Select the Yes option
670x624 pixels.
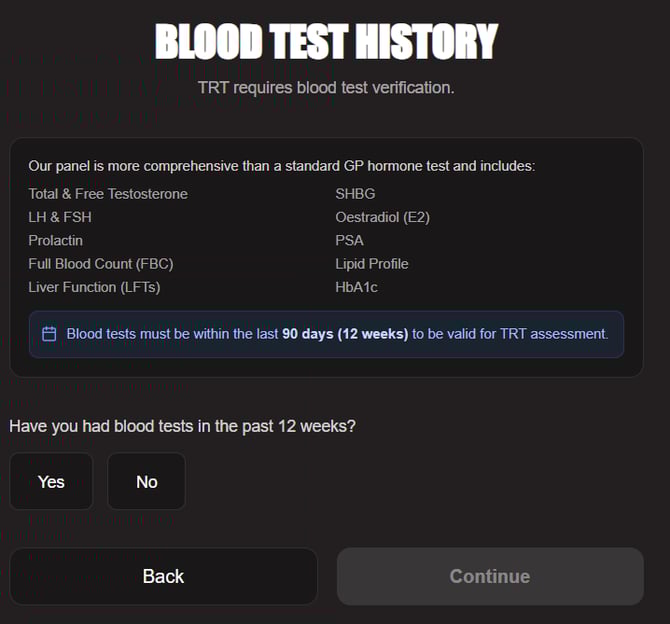point(51,481)
